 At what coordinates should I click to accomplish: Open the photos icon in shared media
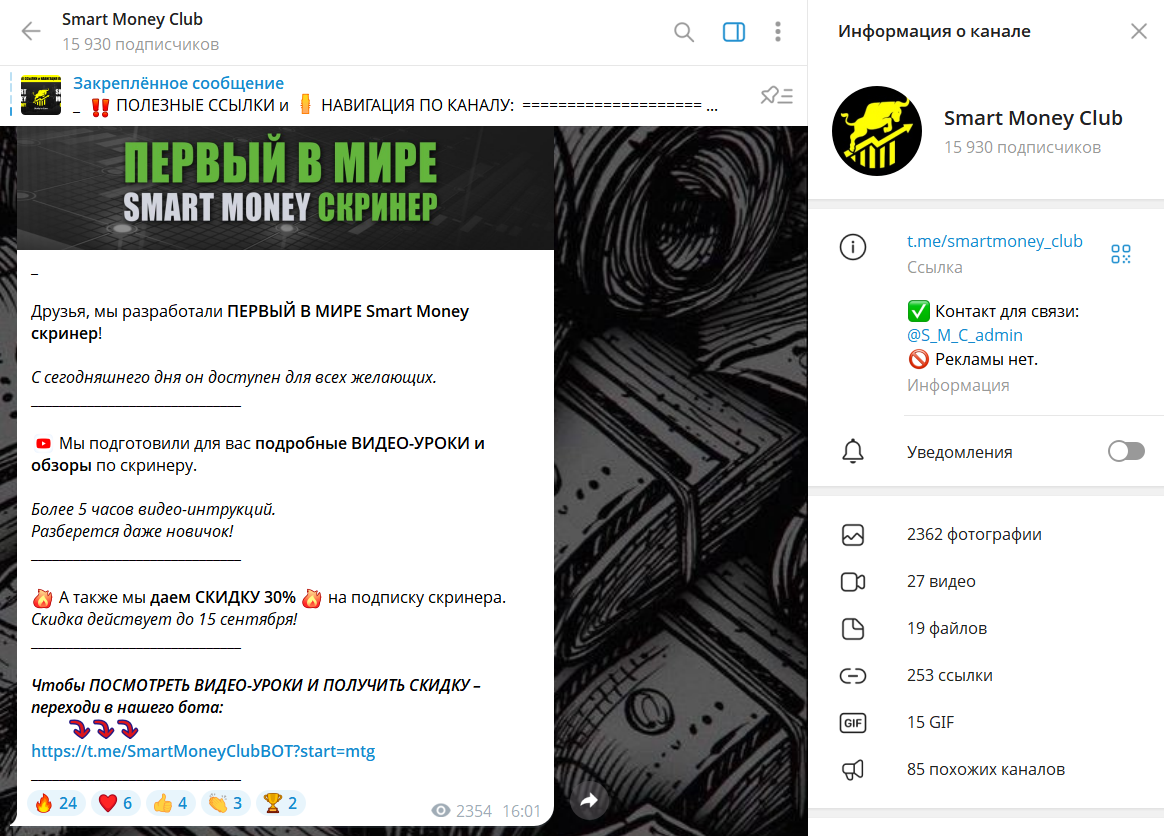coord(852,535)
